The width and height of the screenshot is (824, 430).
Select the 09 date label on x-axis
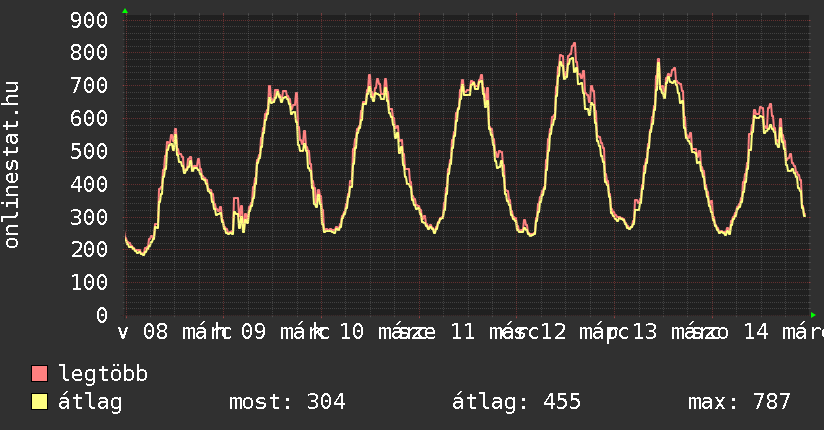pyautogui.click(x=254, y=332)
